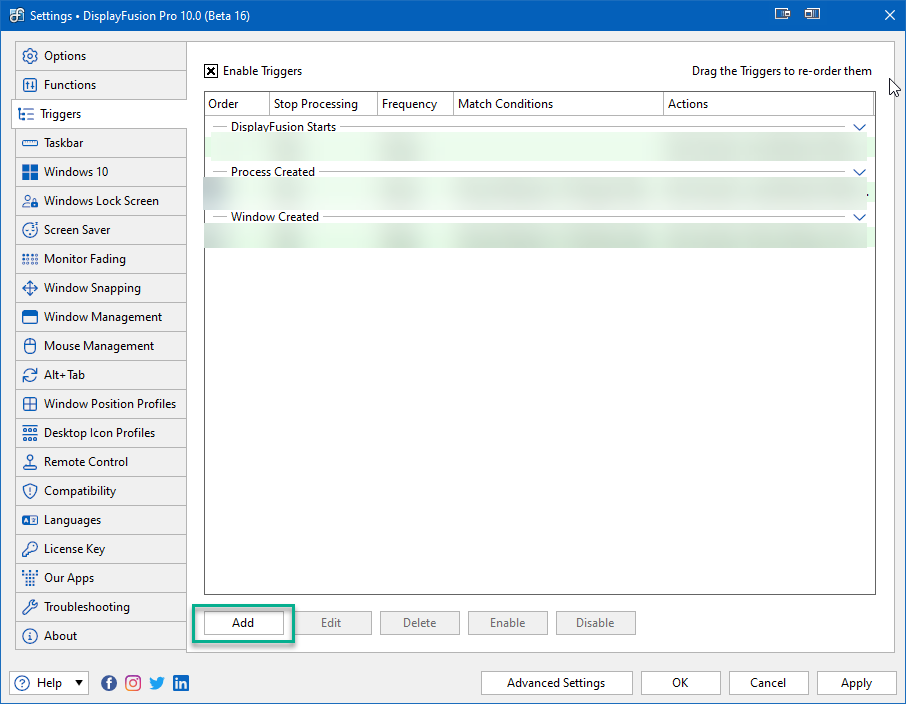This screenshot has height=704, width=906.
Task: Click the first title bar monitor icon
Action: tap(782, 14)
